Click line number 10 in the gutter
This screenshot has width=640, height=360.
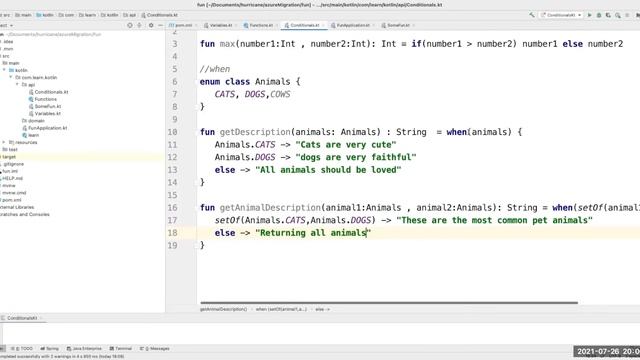[172, 132]
